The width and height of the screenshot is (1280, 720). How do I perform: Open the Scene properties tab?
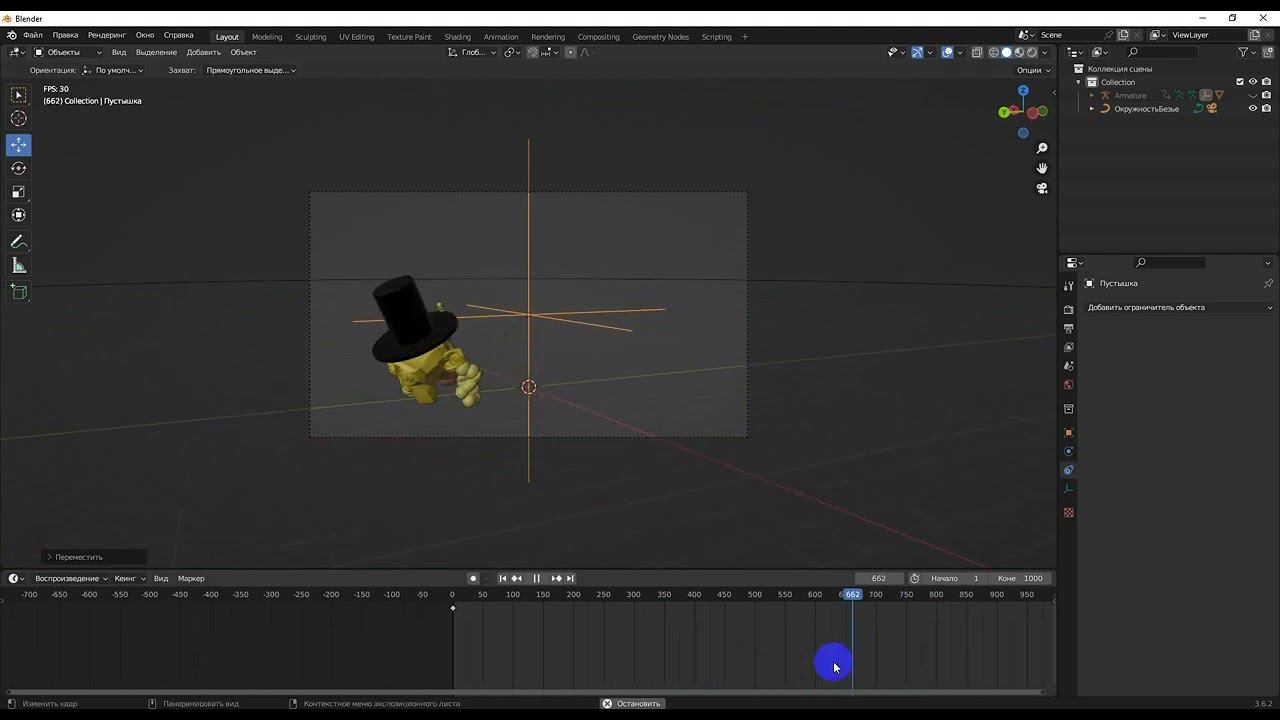(x=1068, y=366)
